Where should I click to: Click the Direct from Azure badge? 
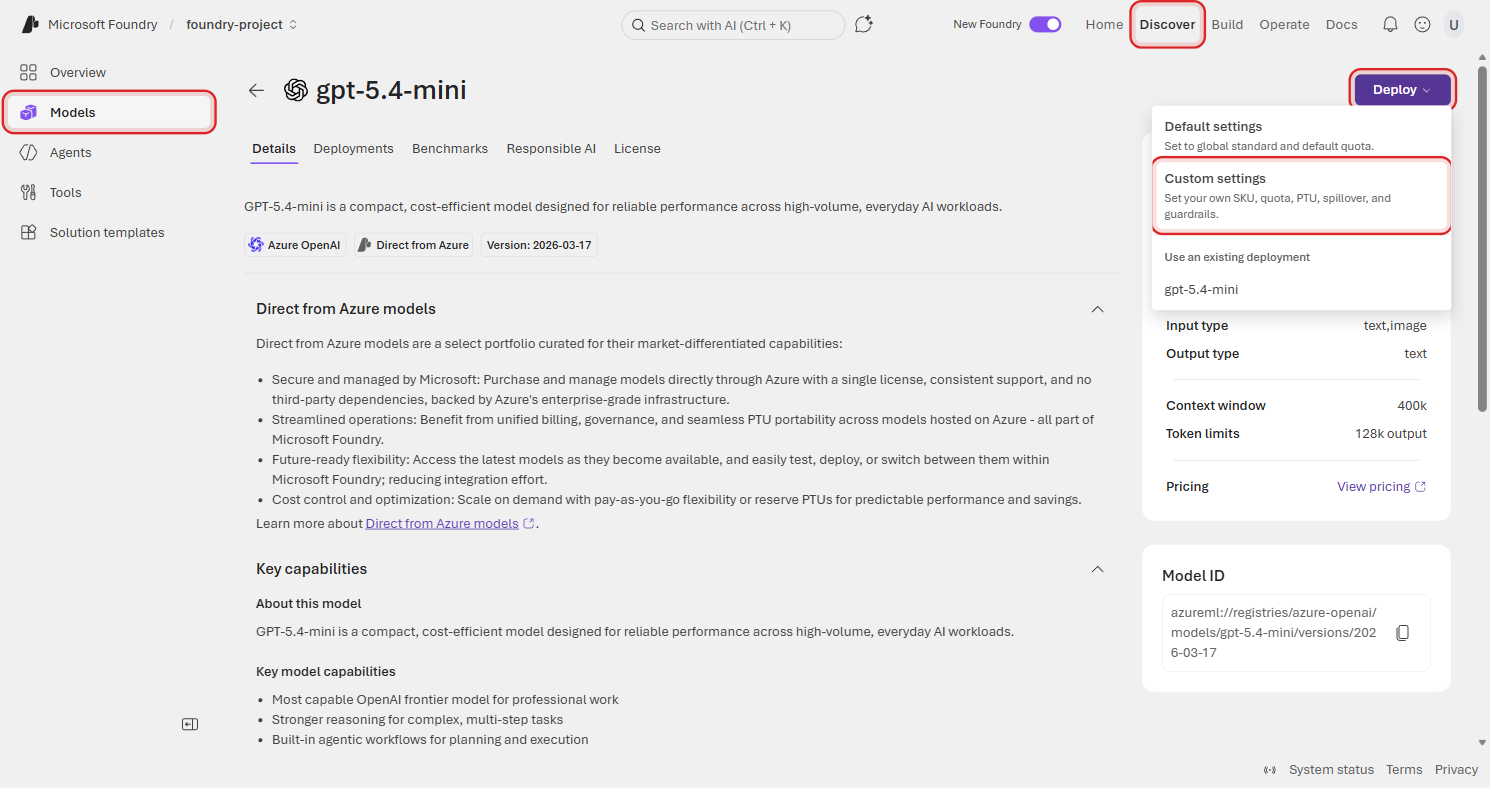pos(414,245)
